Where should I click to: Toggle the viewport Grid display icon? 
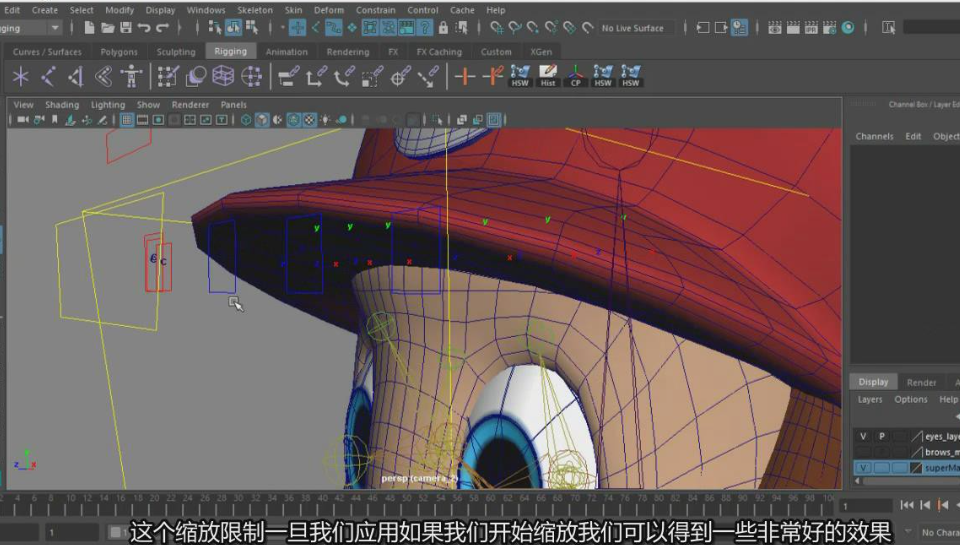coord(127,120)
